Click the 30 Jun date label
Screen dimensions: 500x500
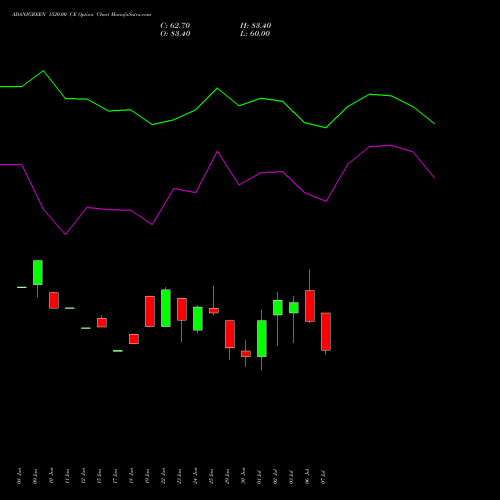point(243,476)
